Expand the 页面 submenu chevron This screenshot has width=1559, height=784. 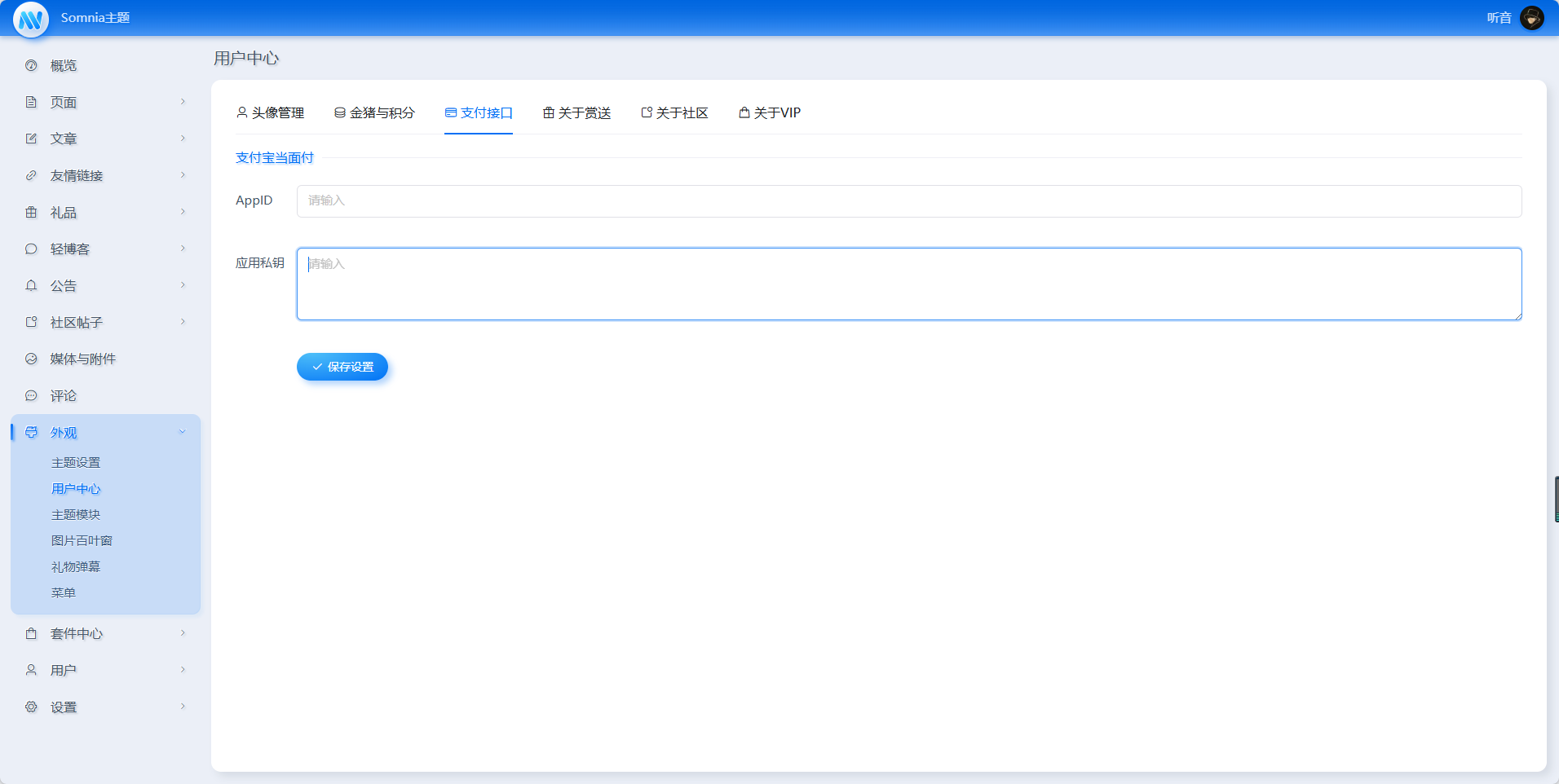183,102
